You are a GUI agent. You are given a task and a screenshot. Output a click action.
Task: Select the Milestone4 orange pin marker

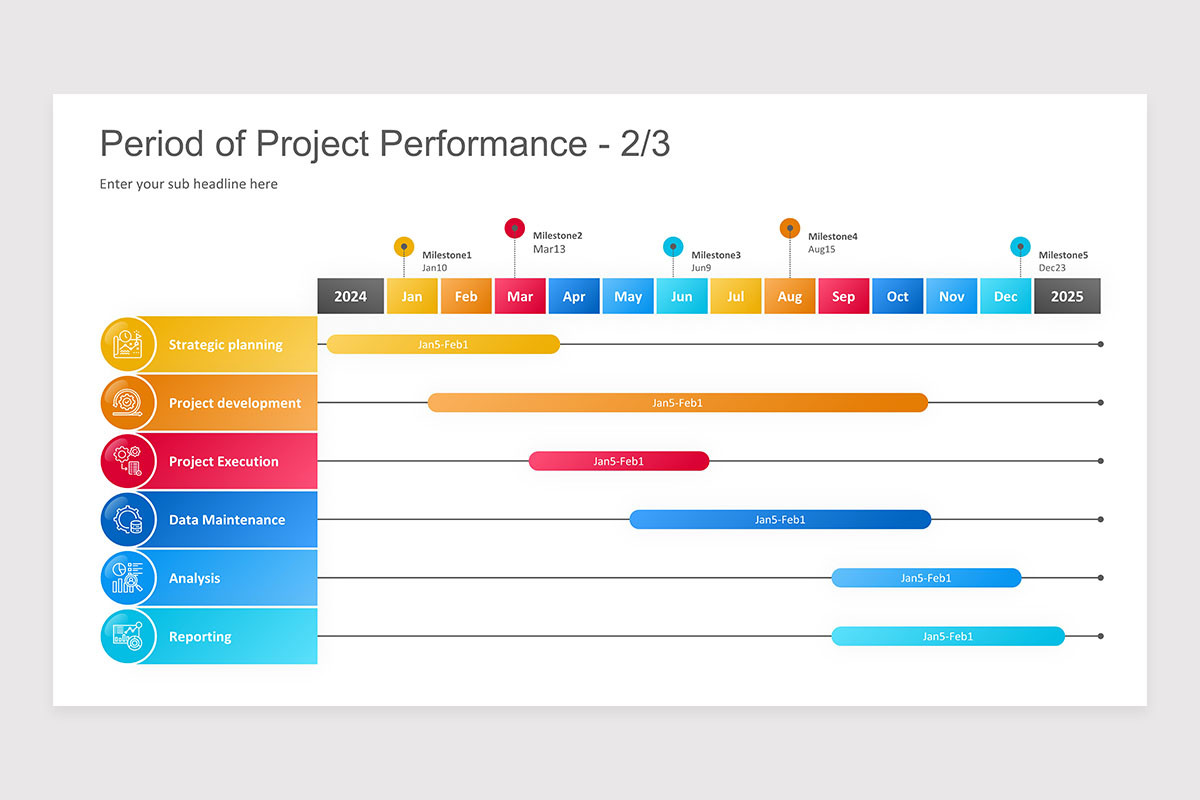pos(790,228)
